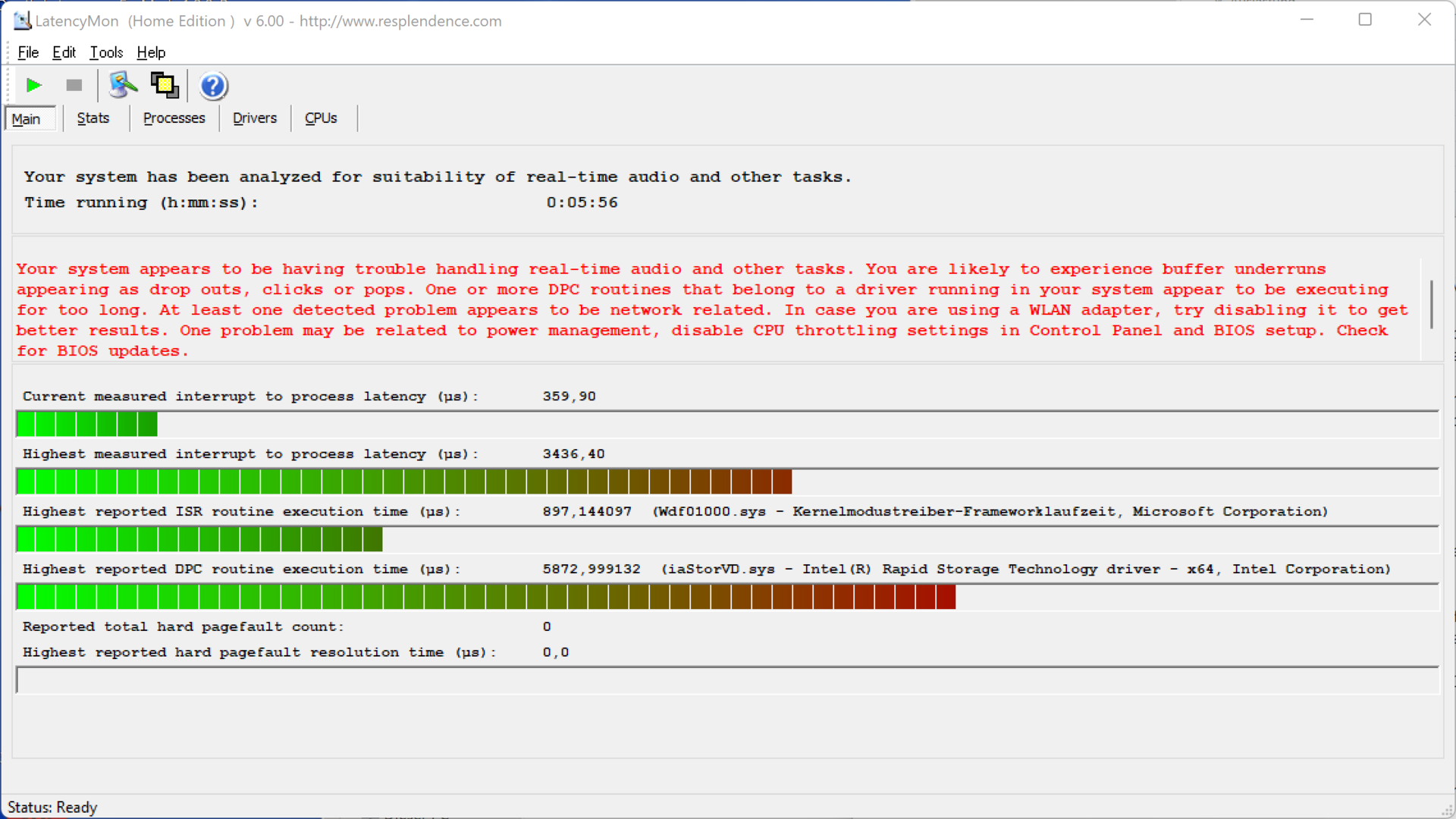
Task: Open the Edit menu
Action: pyautogui.click(x=64, y=52)
